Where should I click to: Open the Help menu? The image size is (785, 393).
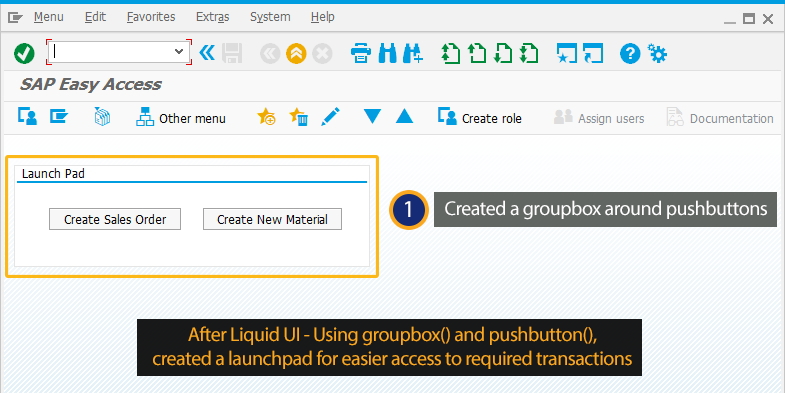pos(322,17)
